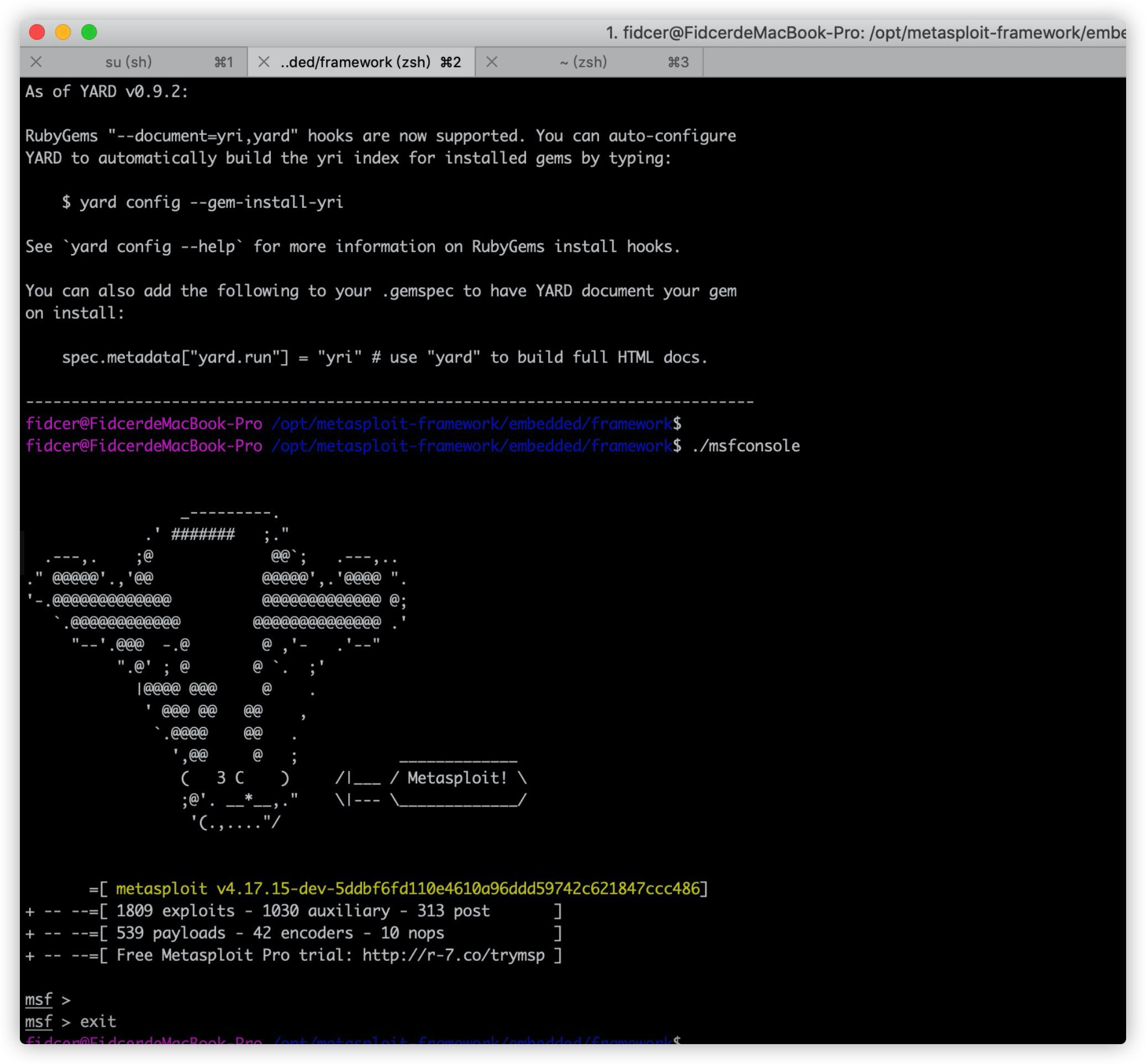Screen dimensions: 1146x1064
Task: Click the ⌘3 shortcut label
Action: tap(678, 62)
